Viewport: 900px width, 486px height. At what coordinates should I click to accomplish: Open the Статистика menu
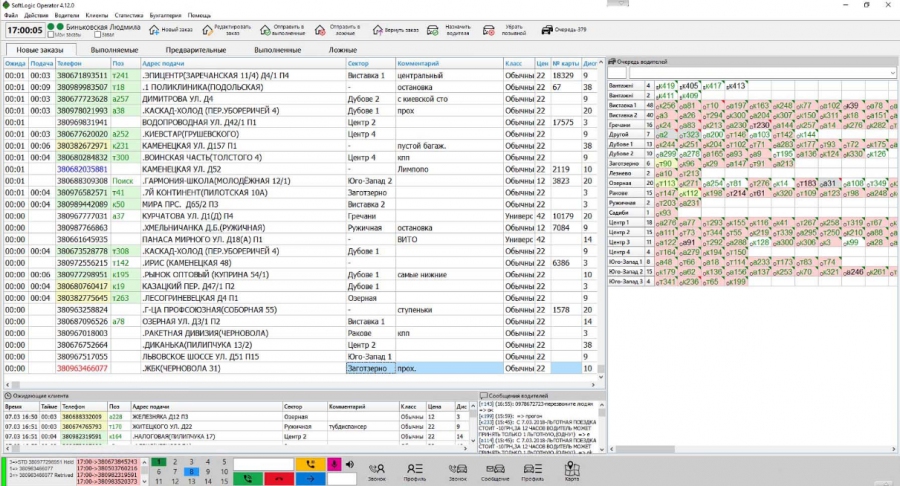click(x=128, y=16)
